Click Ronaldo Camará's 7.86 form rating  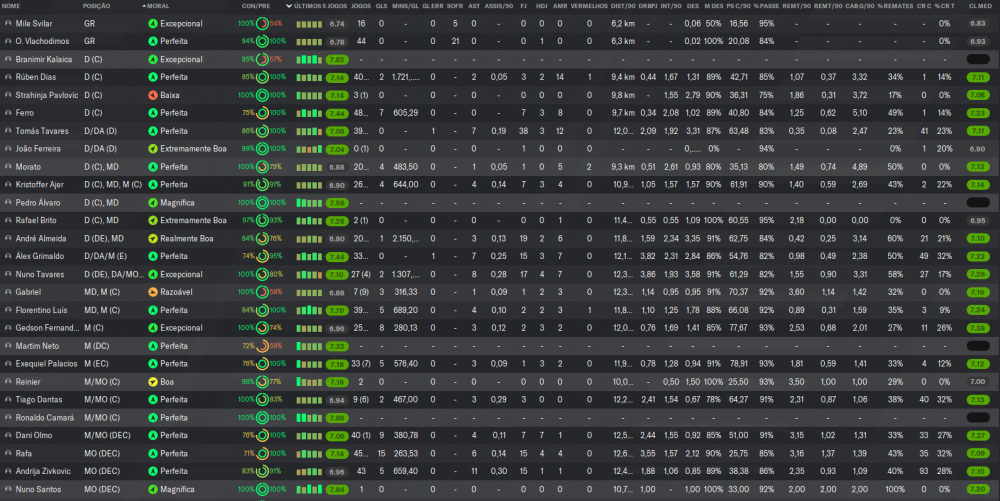point(337,418)
